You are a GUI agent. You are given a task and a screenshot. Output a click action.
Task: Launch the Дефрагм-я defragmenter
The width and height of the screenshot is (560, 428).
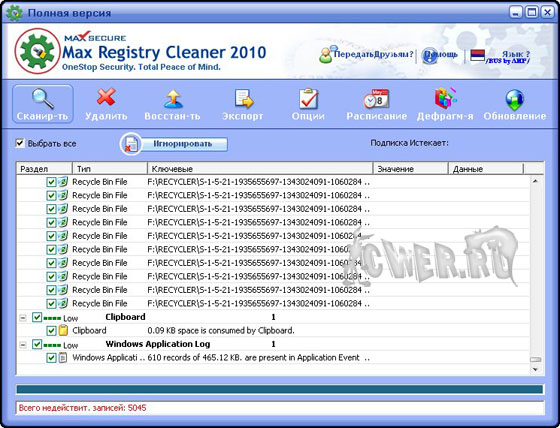tap(445, 104)
